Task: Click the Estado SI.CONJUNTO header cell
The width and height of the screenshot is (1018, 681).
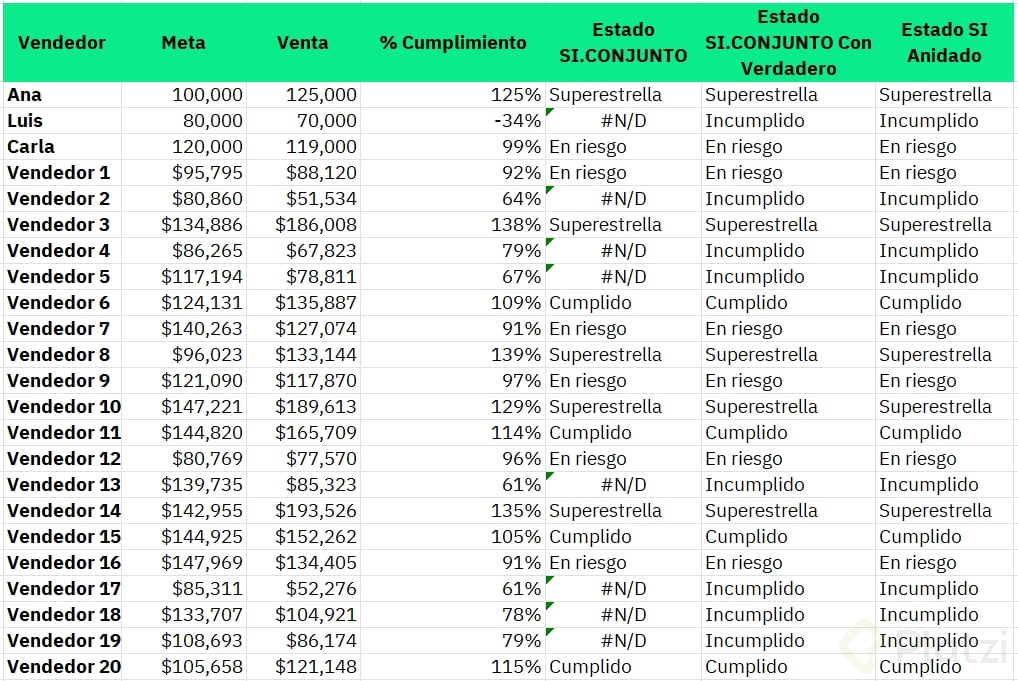Action: coord(623,43)
